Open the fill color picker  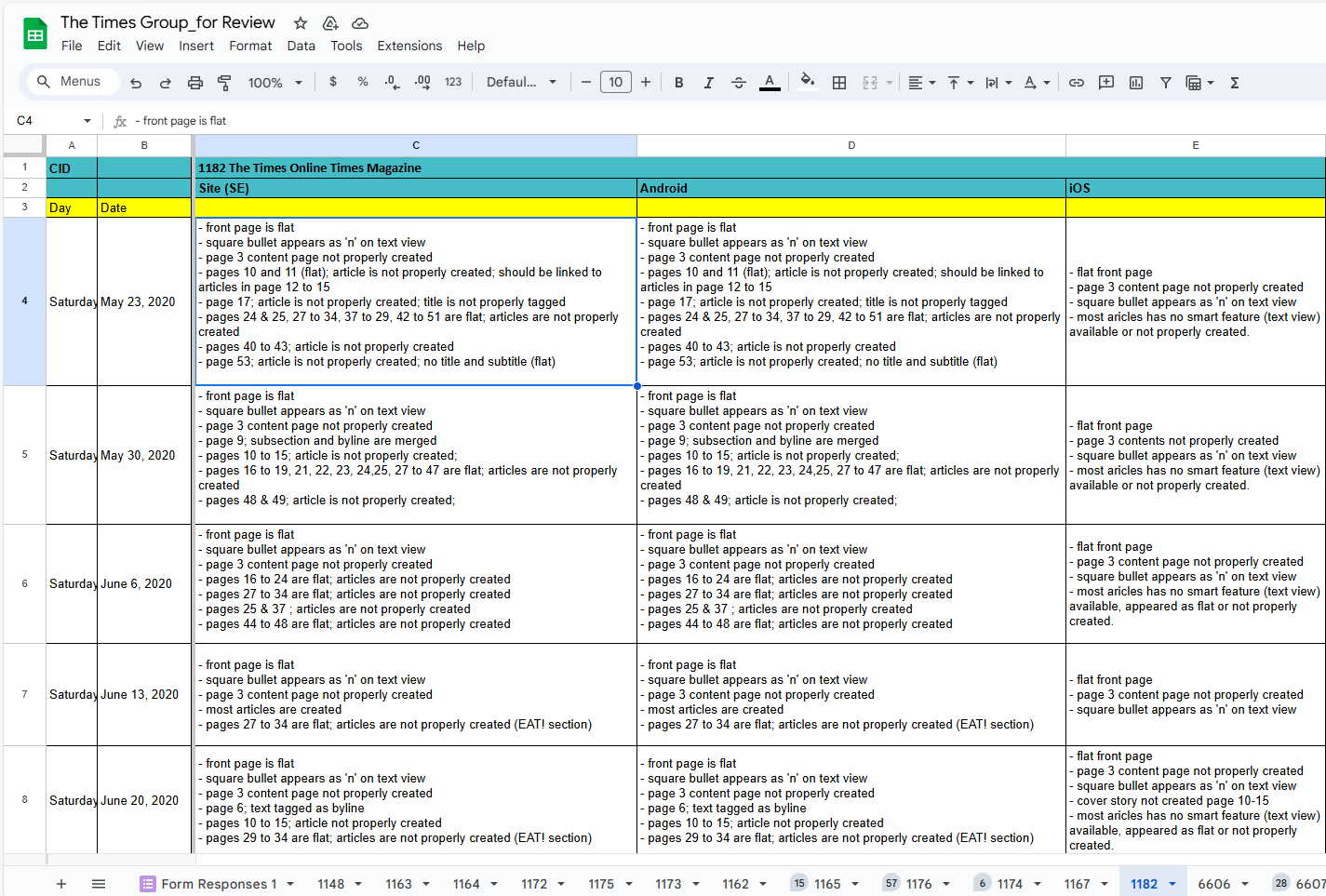808,82
